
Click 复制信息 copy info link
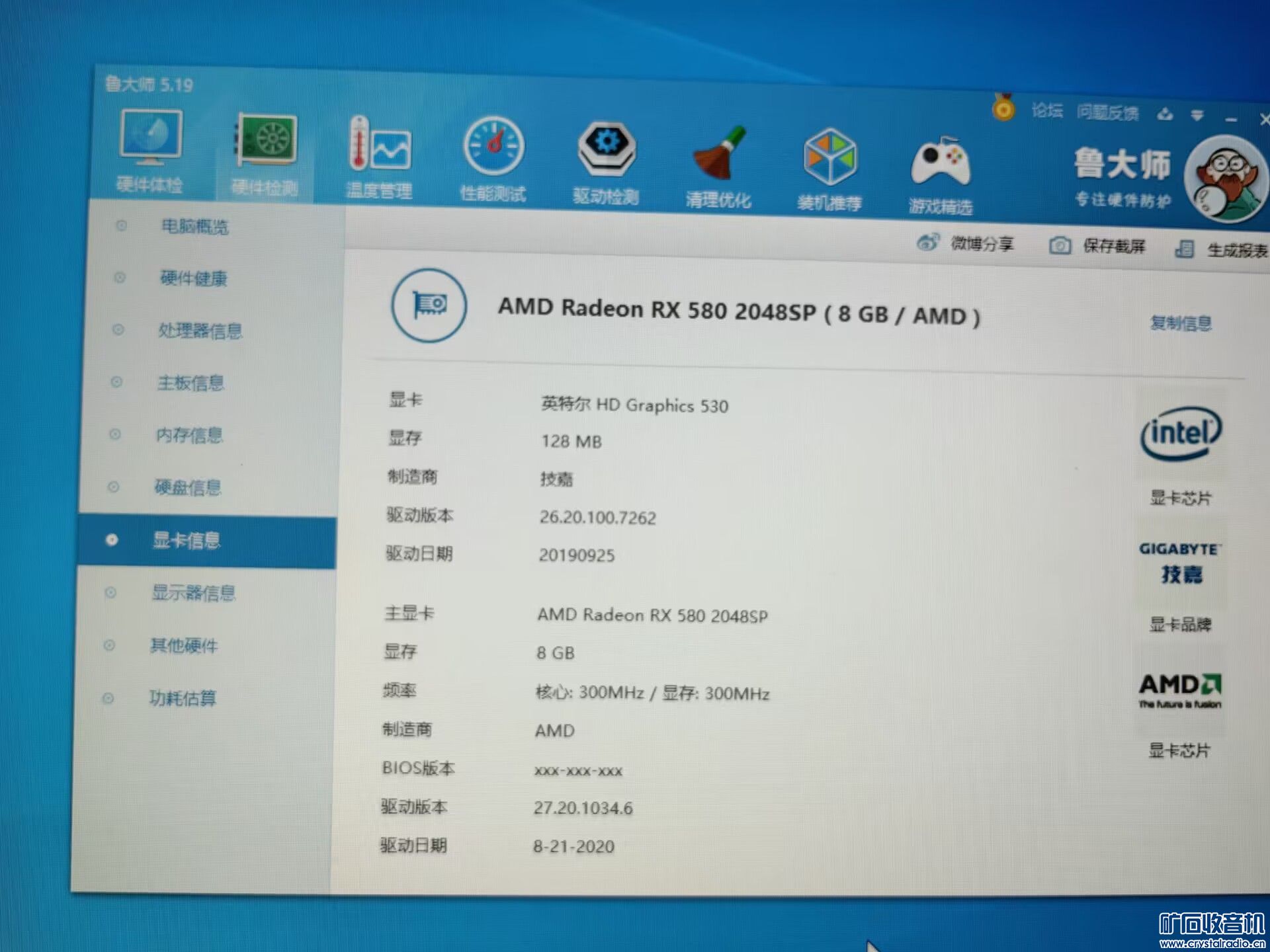(1181, 323)
